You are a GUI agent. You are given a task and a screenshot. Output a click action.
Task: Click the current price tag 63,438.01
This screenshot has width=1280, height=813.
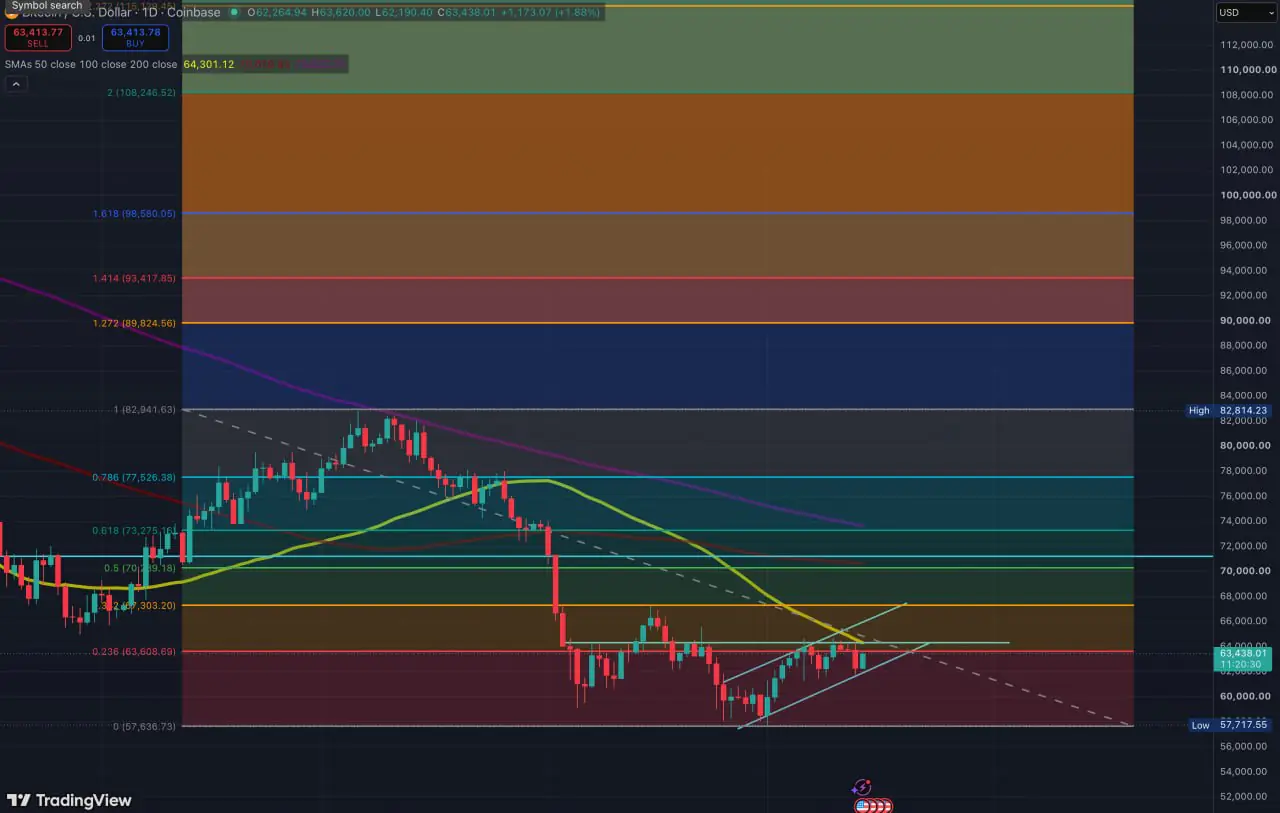[x=1245, y=658]
